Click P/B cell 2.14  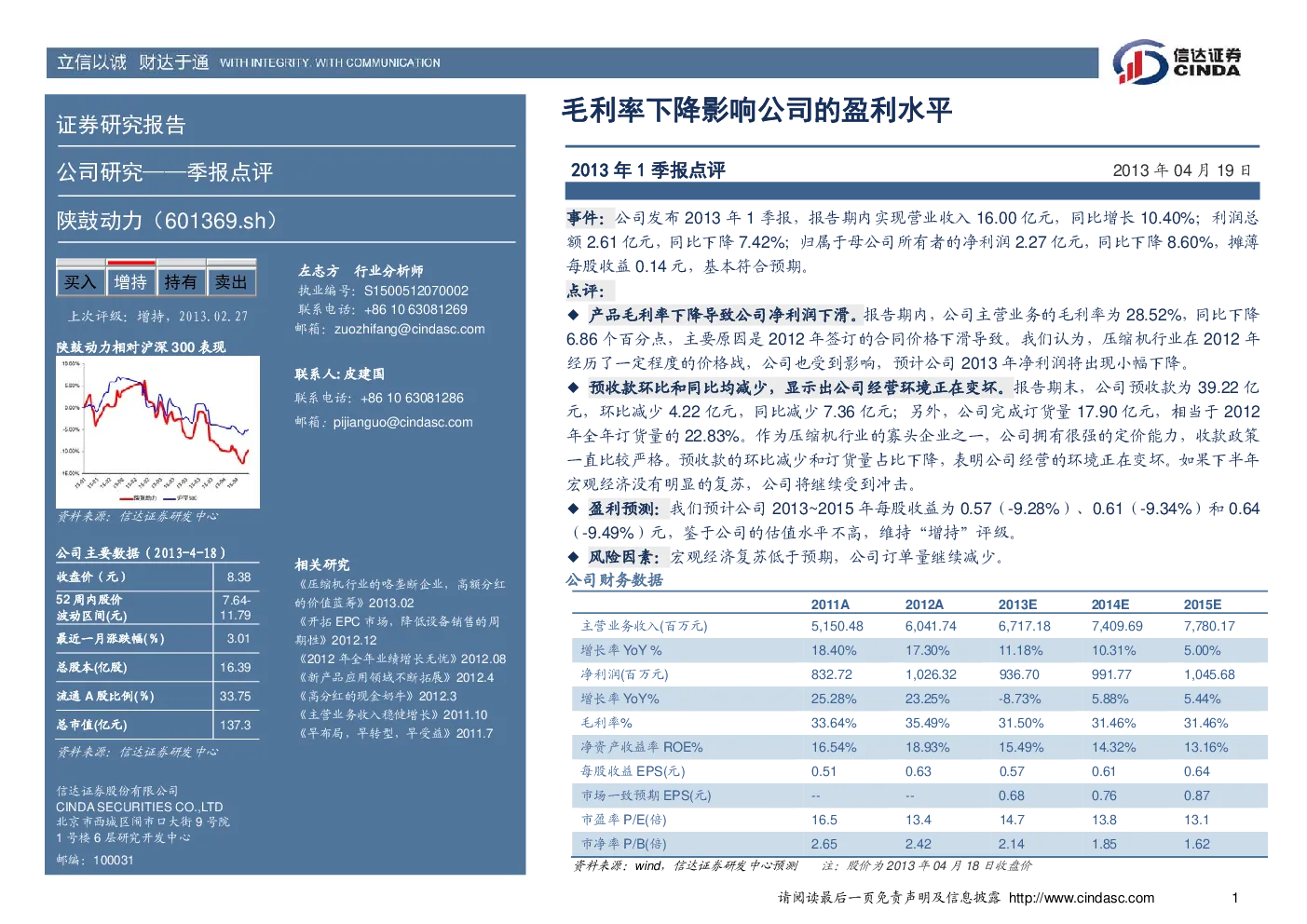[1011, 844]
